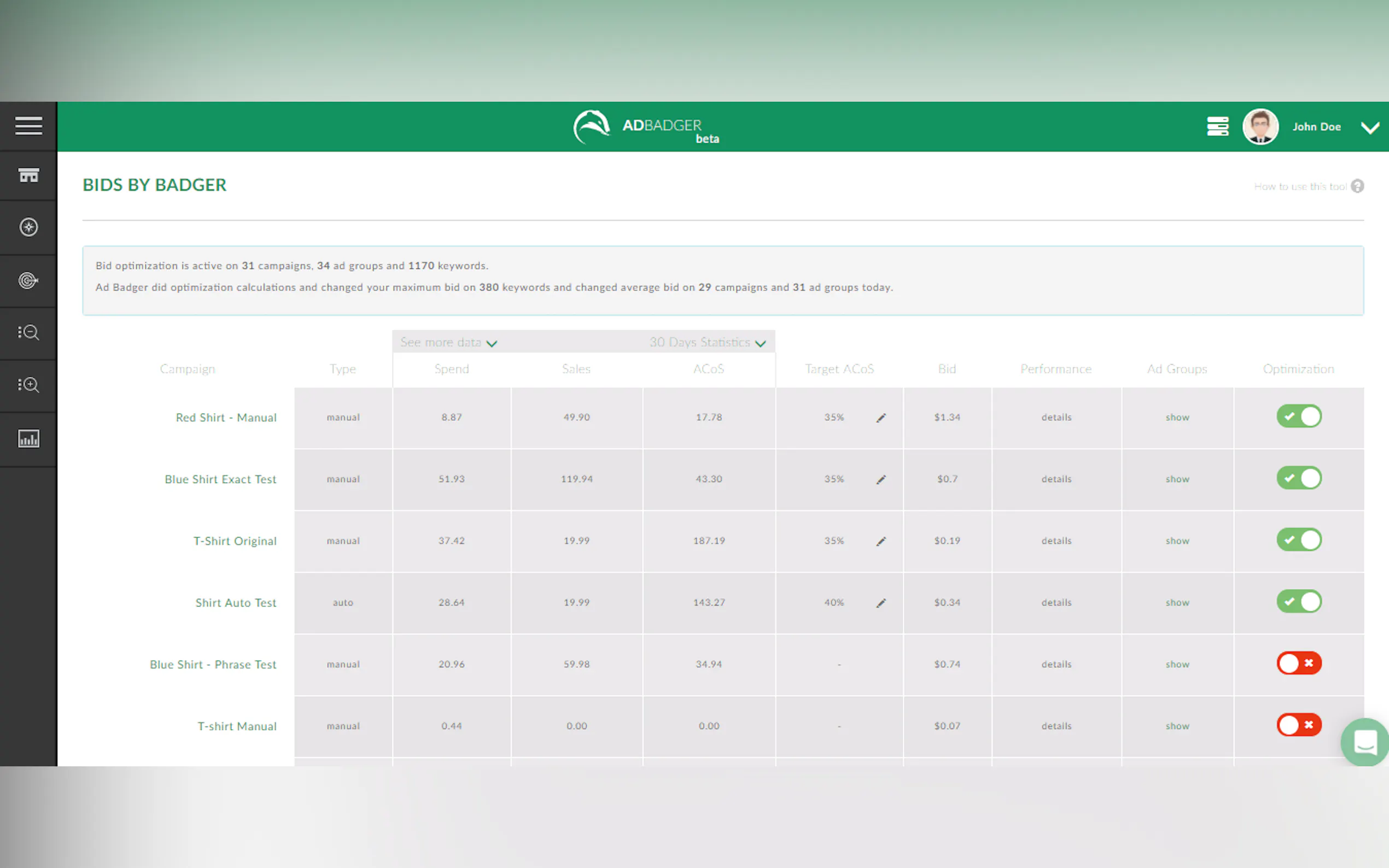1389x868 pixels.
Task: Click the zoom-in list search icon
Action: pyautogui.click(x=28, y=385)
